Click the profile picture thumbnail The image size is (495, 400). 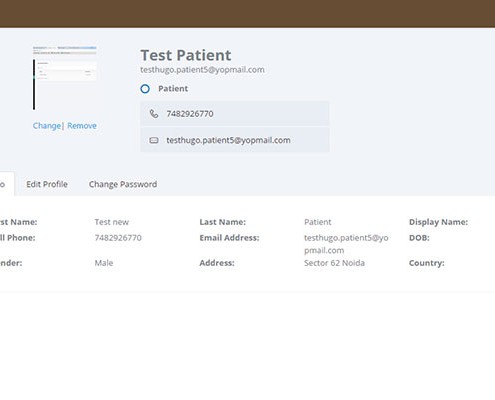(65, 78)
